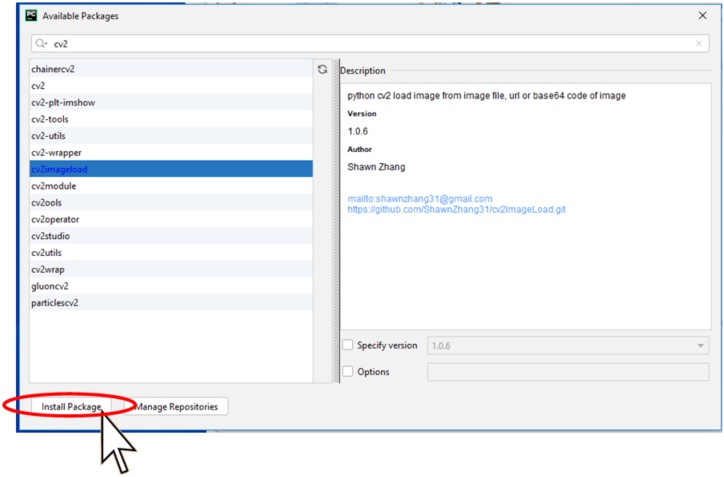Image resolution: width=724 pixels, height=477 pixels.
Task: Enable the Specify version checkbox
Action: click(348, 345)
